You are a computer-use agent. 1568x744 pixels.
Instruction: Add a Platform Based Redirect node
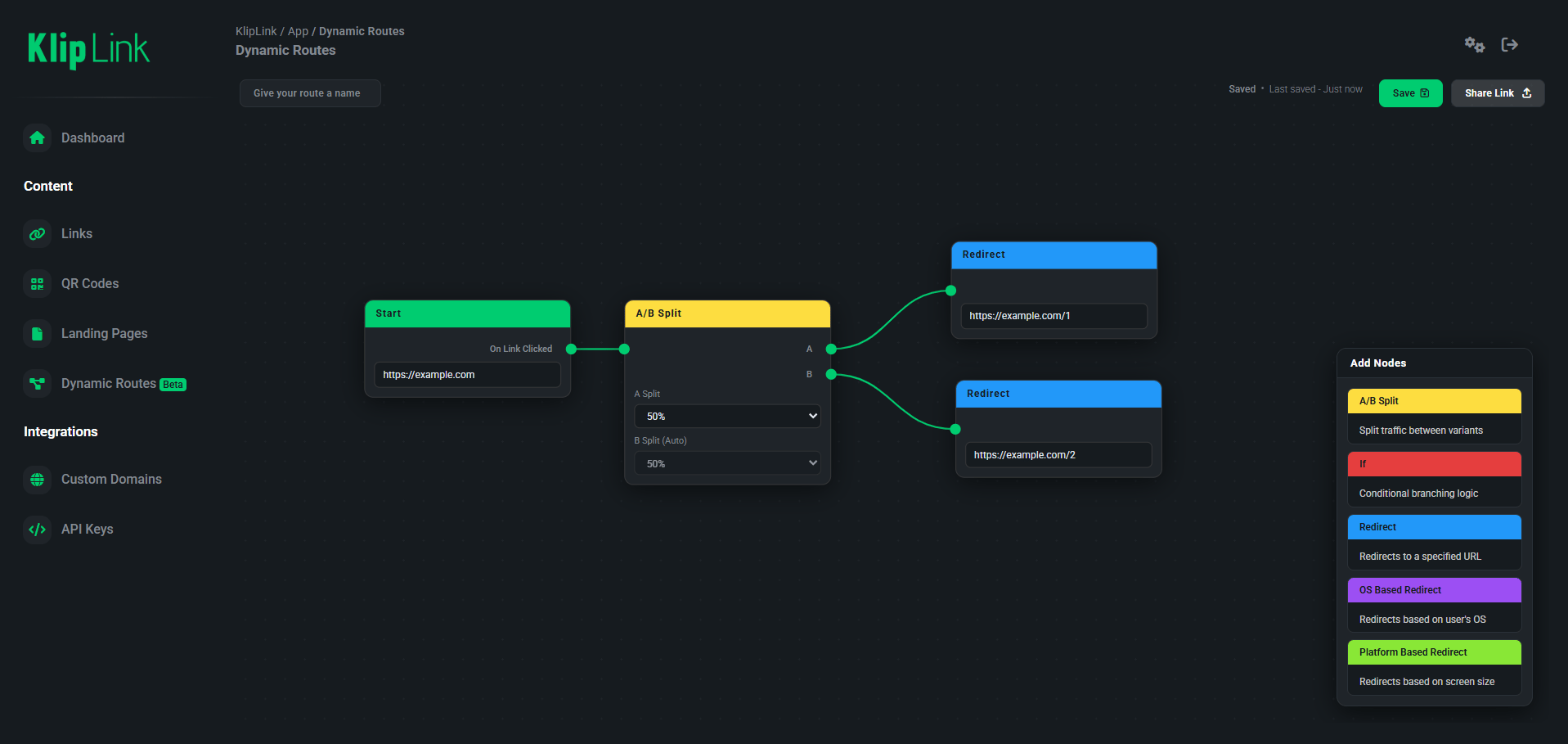pyautogui.click(x=1434, y=652)
